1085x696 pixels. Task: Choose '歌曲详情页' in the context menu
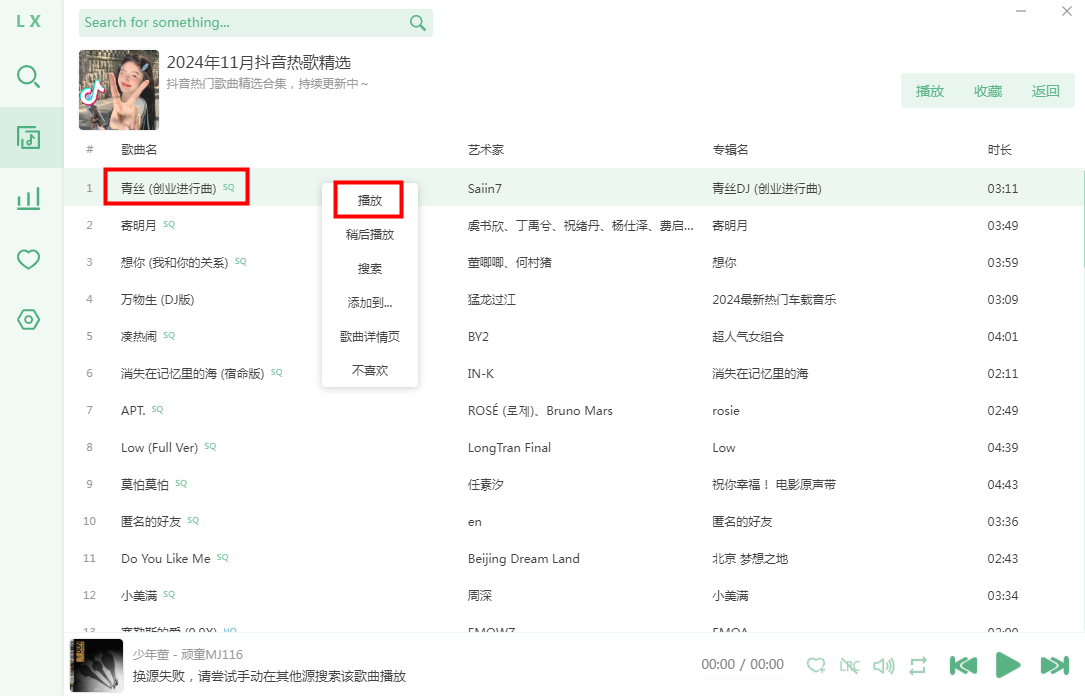pos(370,337)
